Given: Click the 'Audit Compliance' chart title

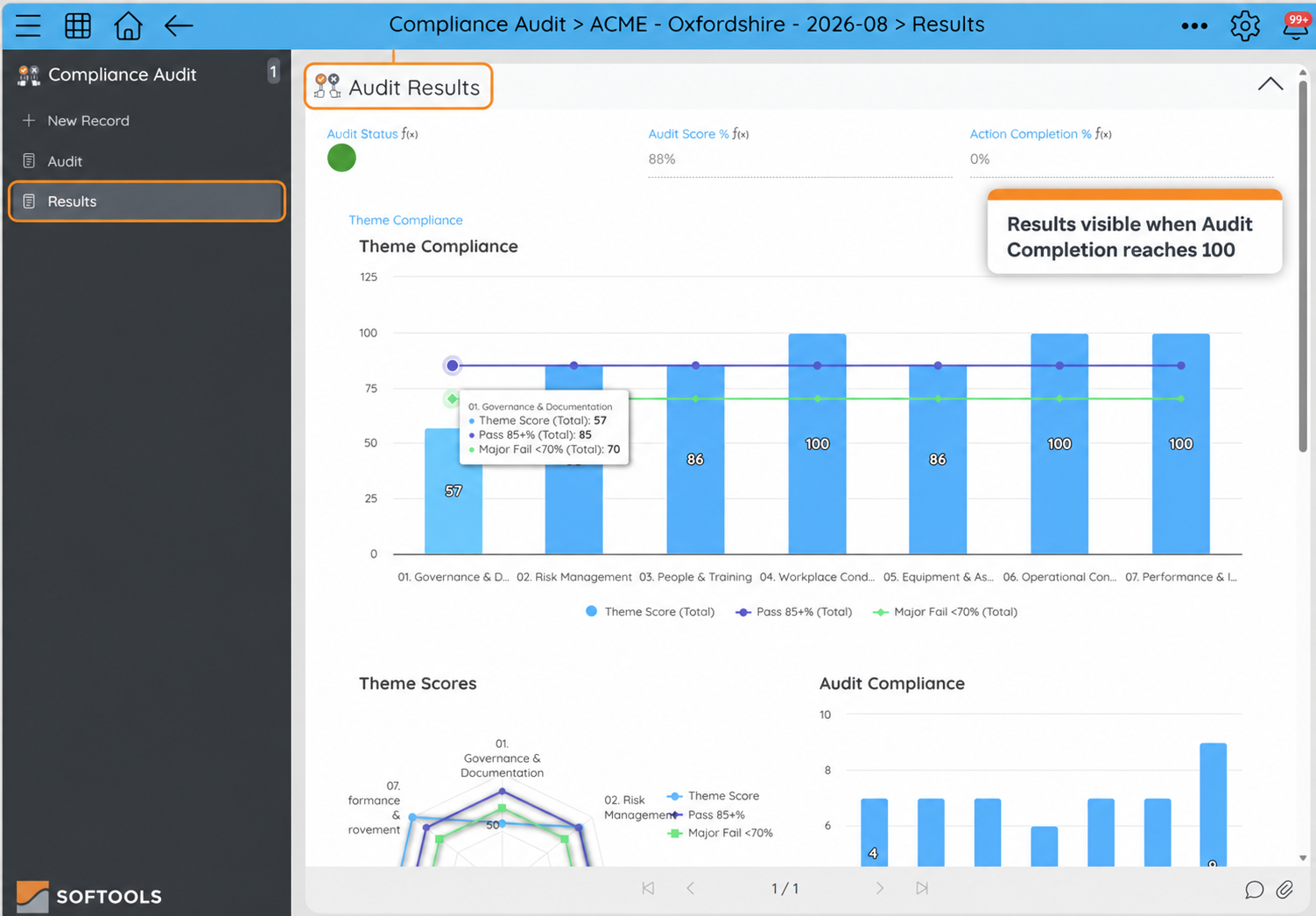Looking at the screenshot, I should pos(892,683).
